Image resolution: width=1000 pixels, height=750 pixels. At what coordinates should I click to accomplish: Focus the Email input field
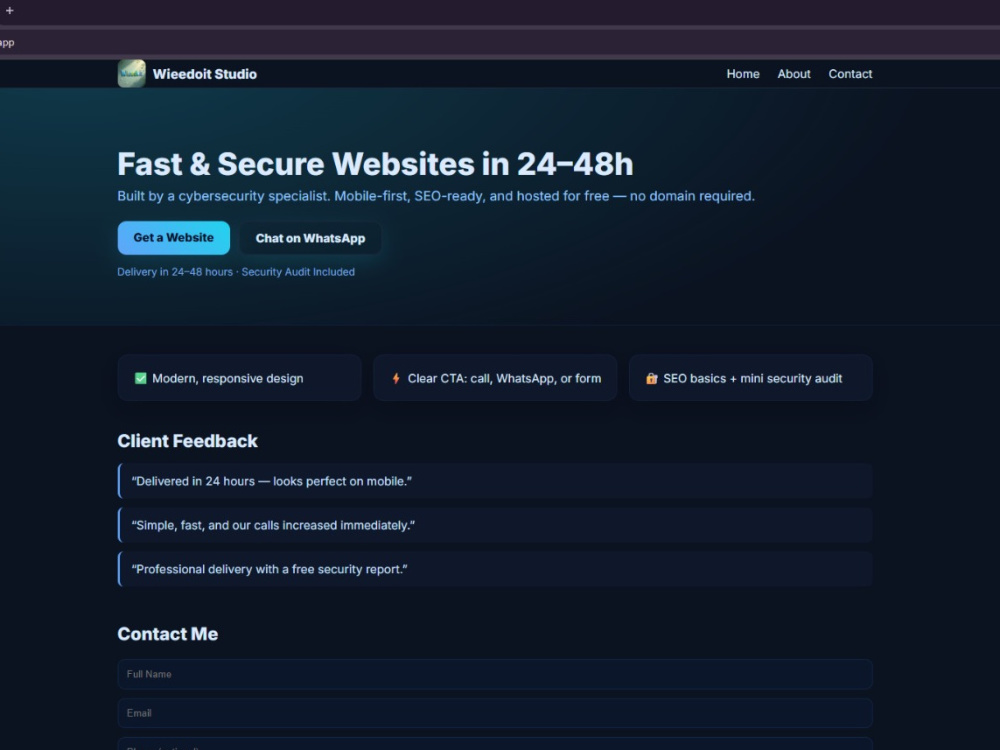click(x=495, y=713)
